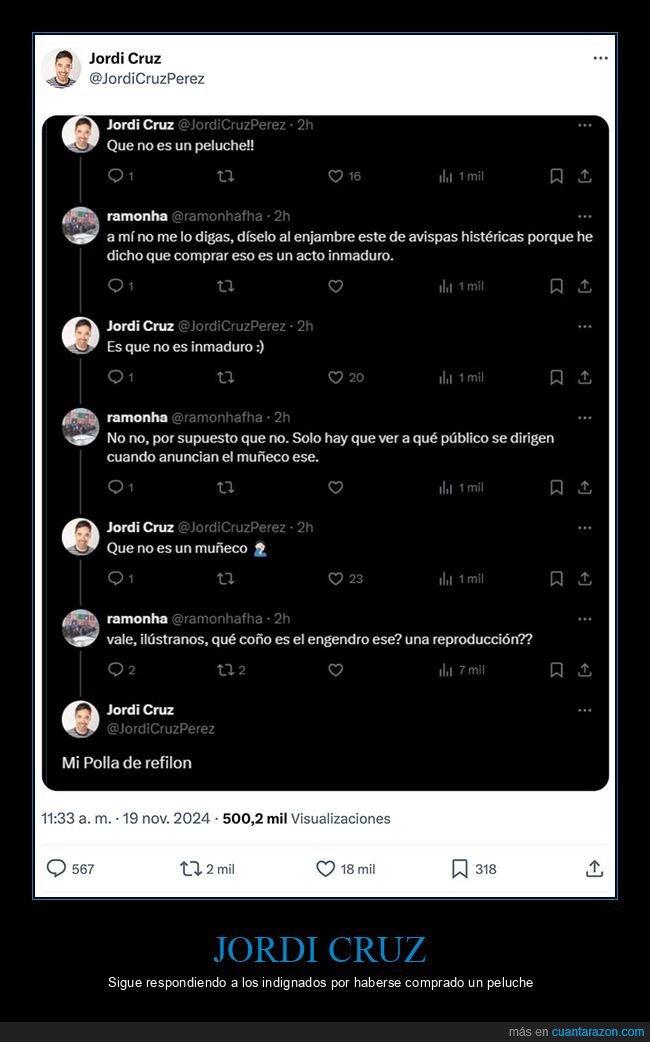The width and height of the screenshot is (650, 1042).
Task: Bookmark the tweet with 318 saves
Action: [459, 869]
